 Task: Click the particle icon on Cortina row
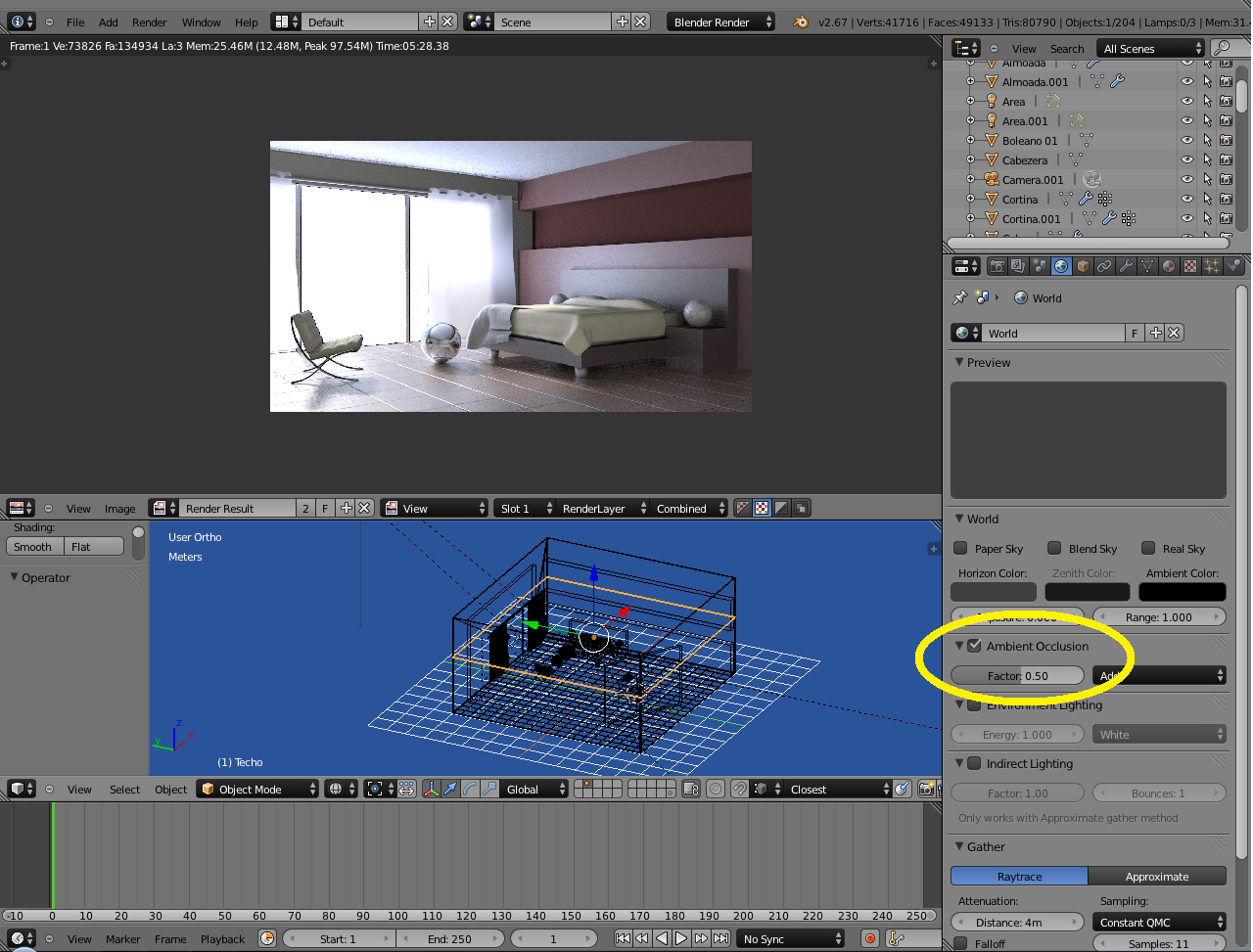click(x=1105, y=200)
